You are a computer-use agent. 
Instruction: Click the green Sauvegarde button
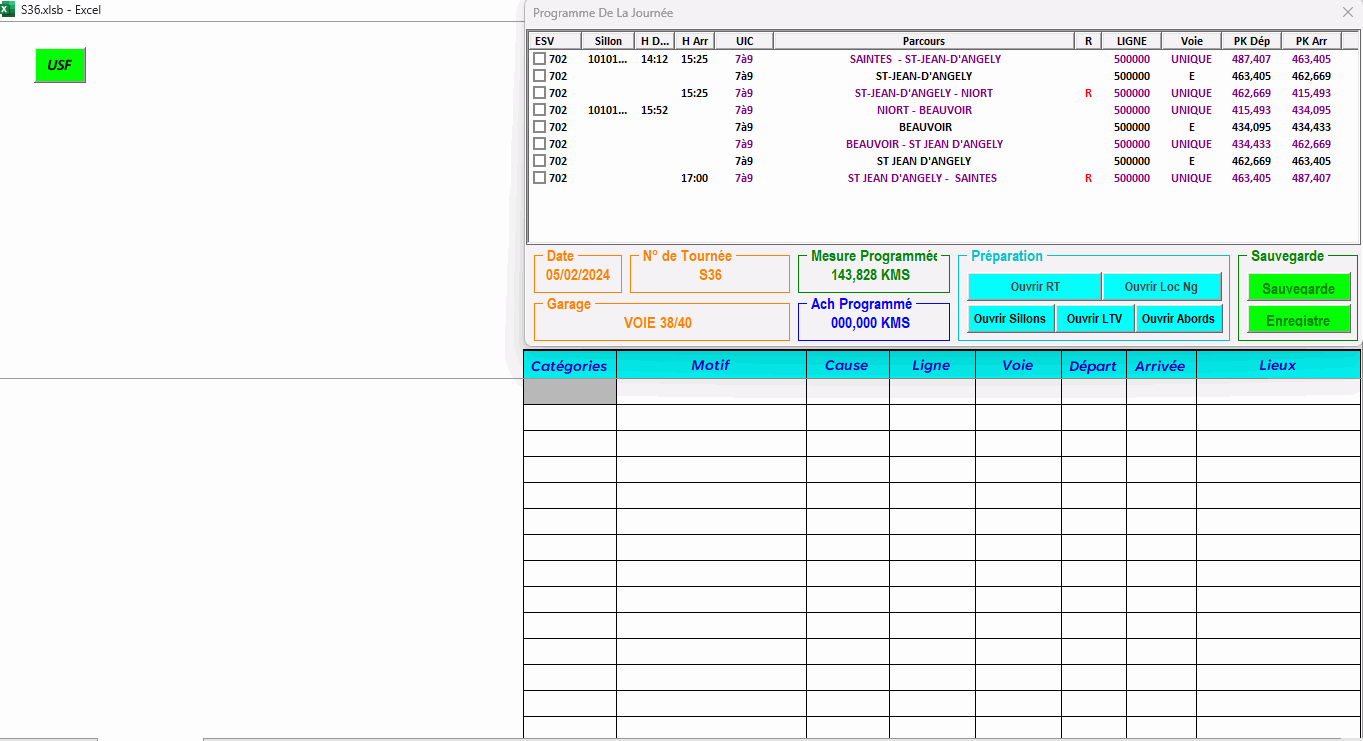(1298, 288)
